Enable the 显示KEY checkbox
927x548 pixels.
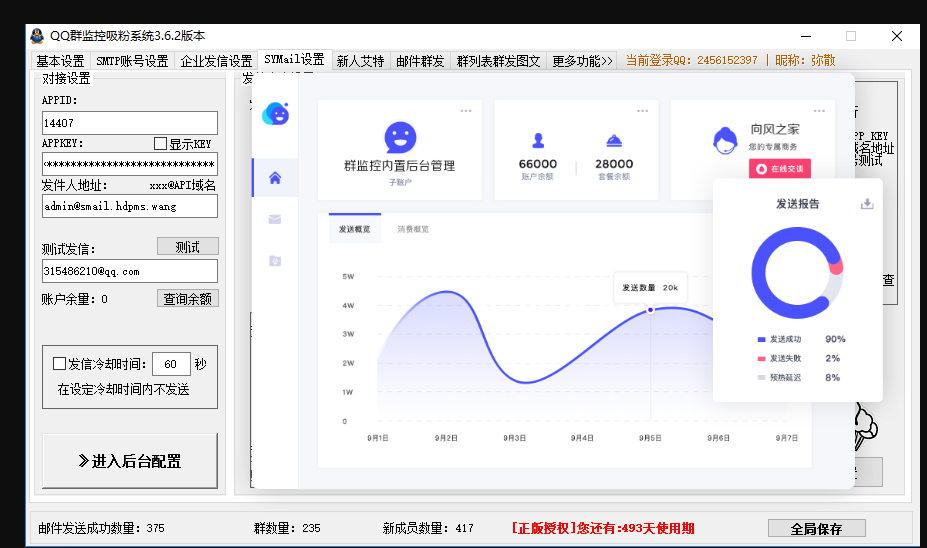click(160, 144)
